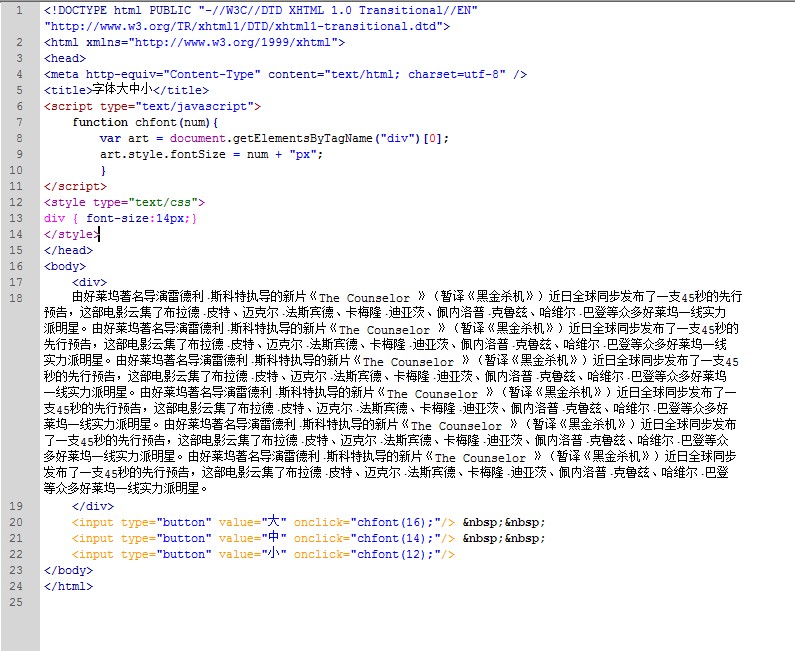Click the opening <div> tag
This screenshot has height=651, width=795.
89,282
